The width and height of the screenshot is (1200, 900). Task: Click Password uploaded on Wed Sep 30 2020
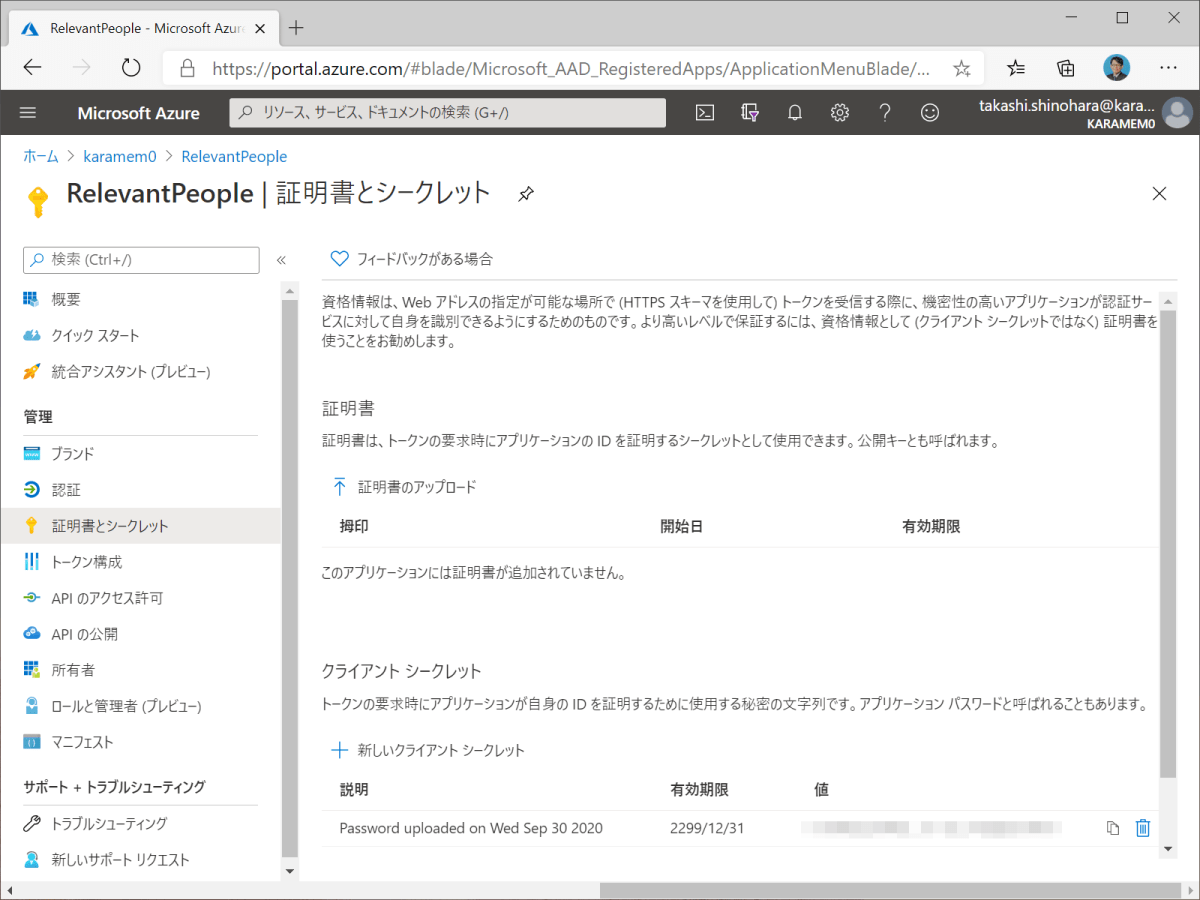coord(471,828)
